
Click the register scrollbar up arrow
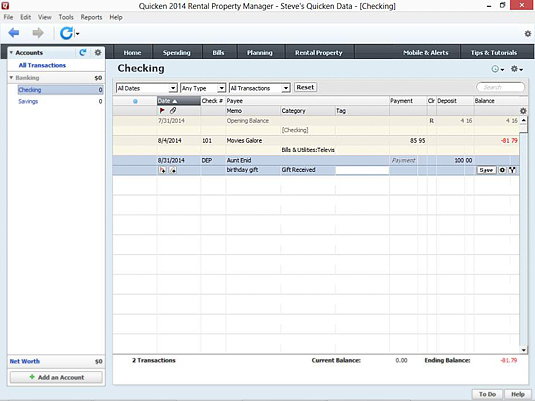[523, 120]
